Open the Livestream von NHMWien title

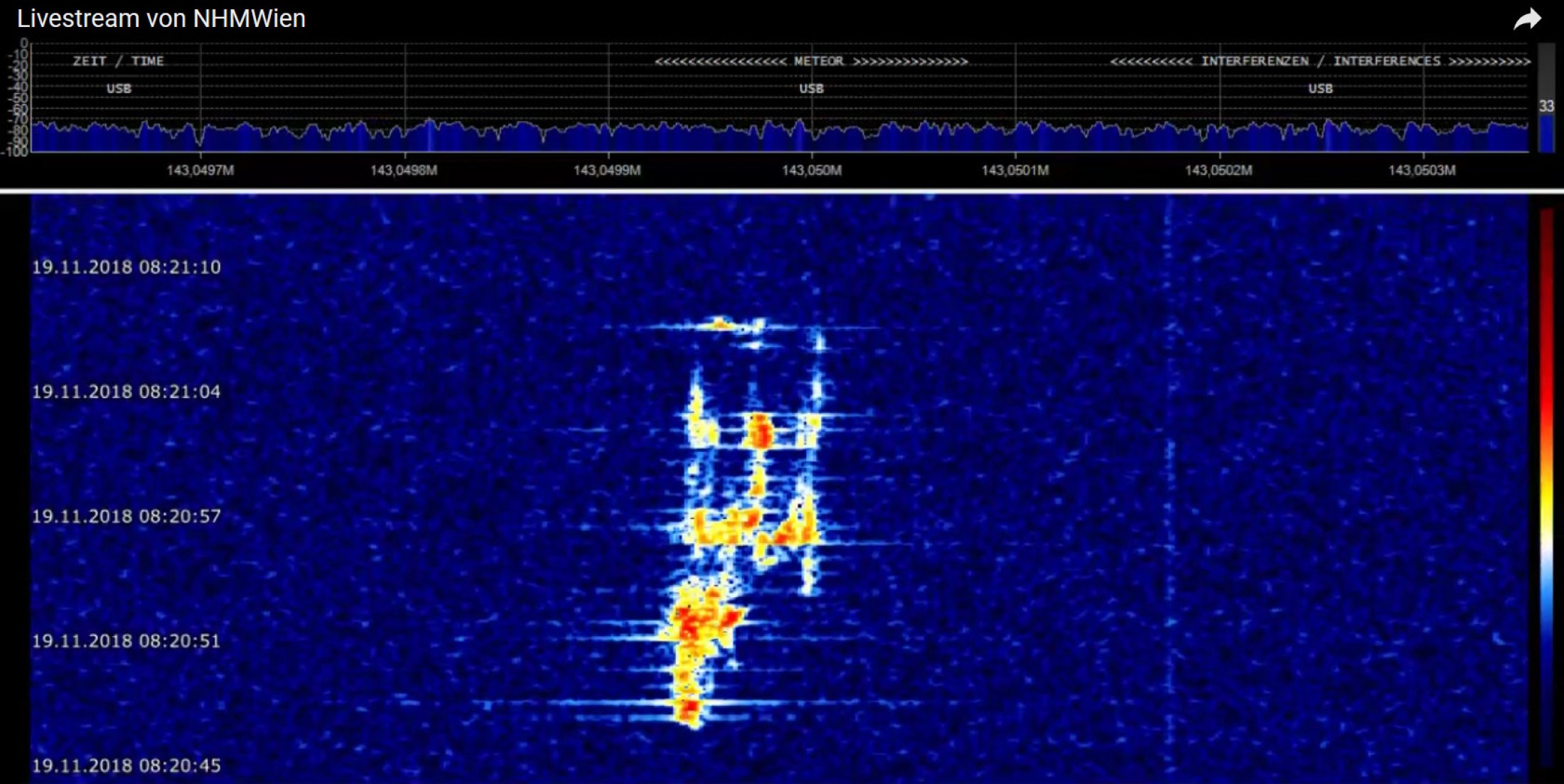coord(161,18)
